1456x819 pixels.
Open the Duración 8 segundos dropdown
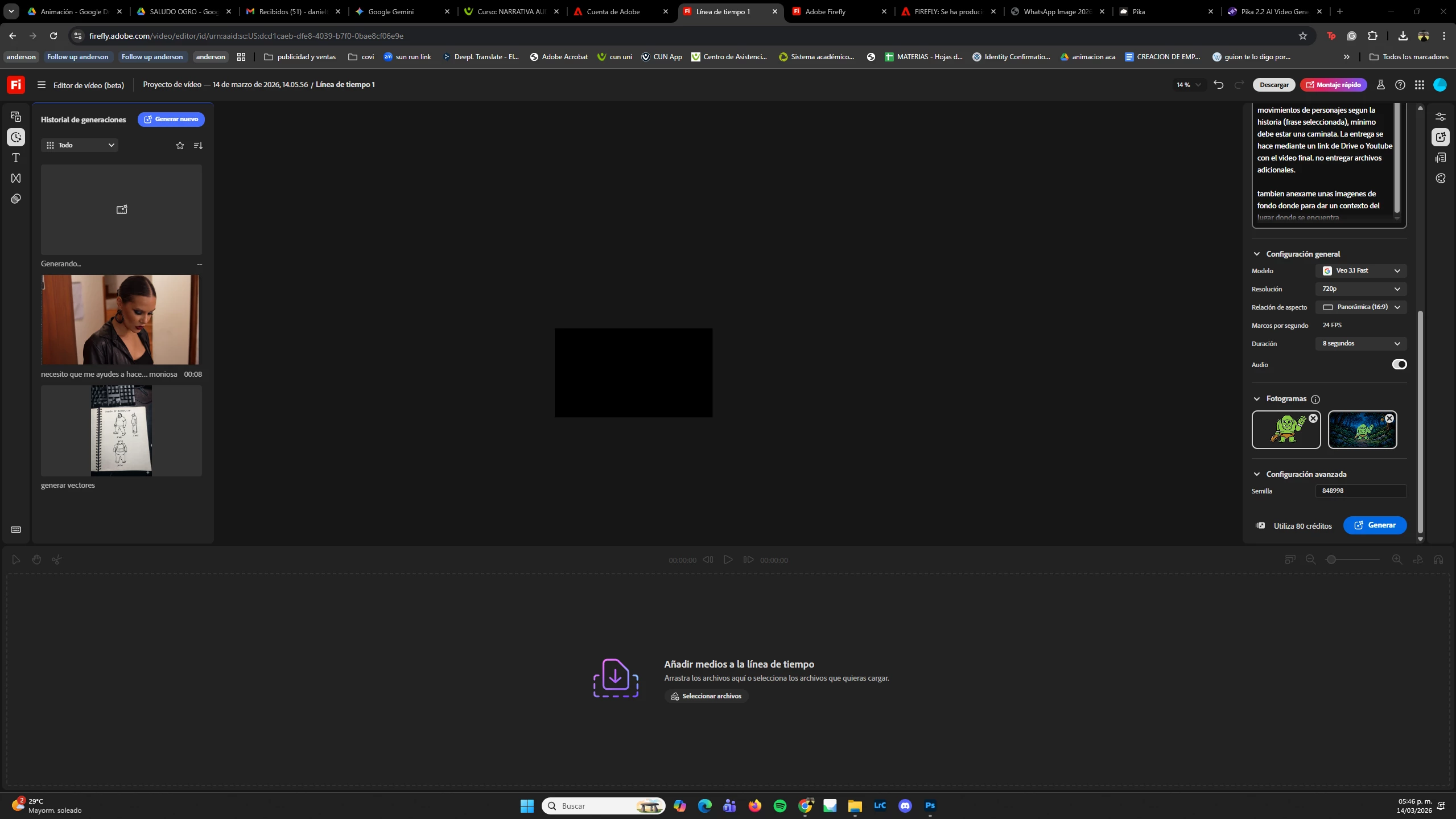(1360, 344)
